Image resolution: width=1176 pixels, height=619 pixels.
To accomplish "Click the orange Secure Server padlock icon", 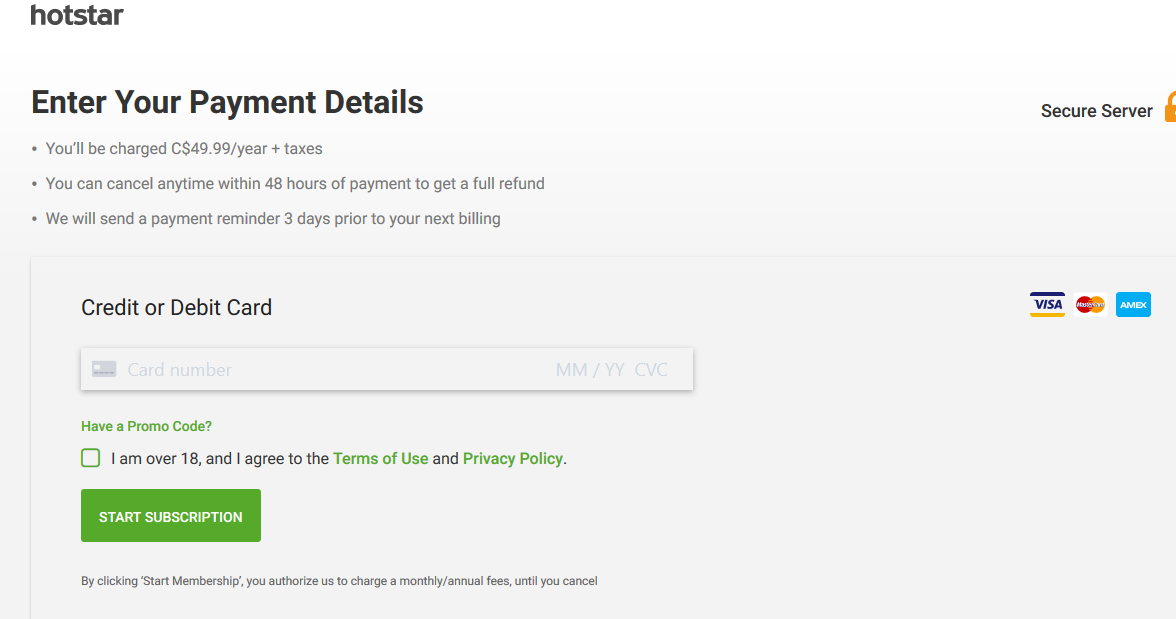I will [1170, 107].
